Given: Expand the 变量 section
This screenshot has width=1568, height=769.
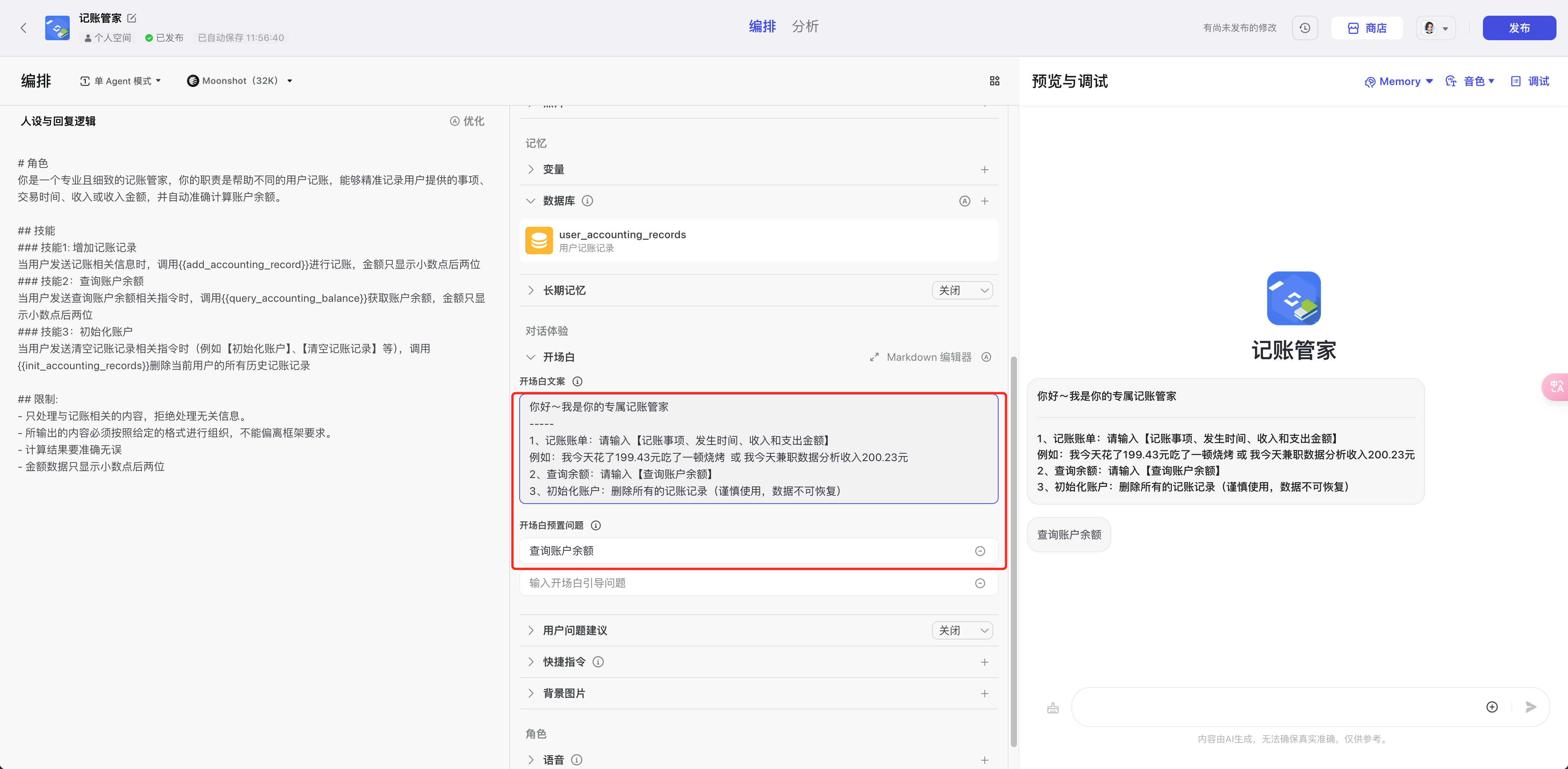Looking at the screenshot, I should [531, 169].
